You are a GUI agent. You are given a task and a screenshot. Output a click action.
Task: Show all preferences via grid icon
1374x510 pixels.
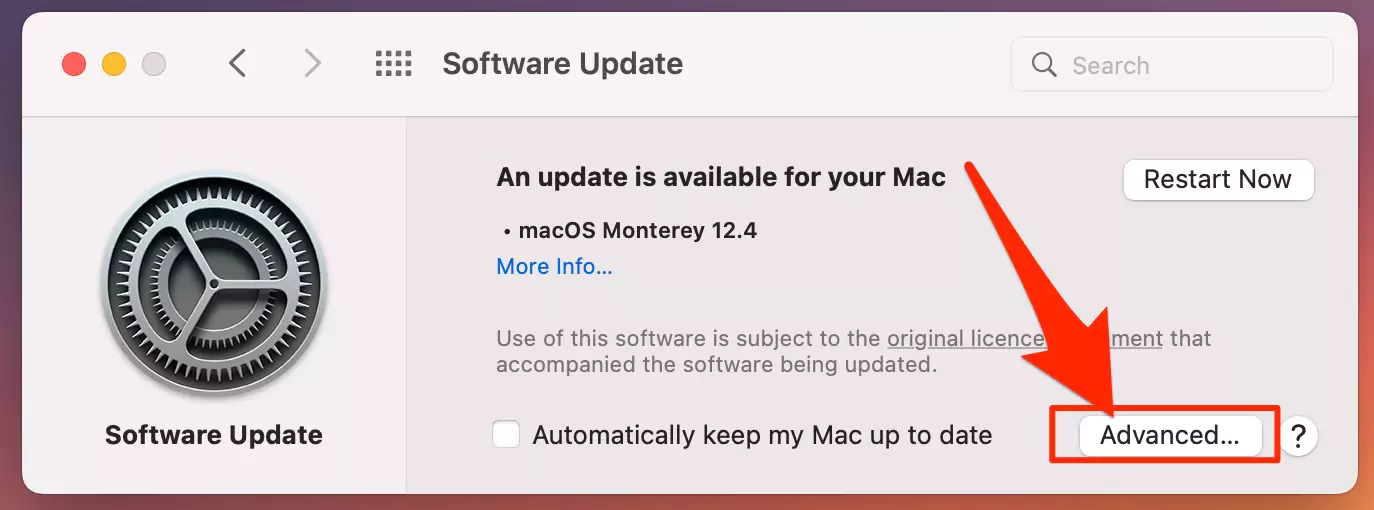[393, 65]
